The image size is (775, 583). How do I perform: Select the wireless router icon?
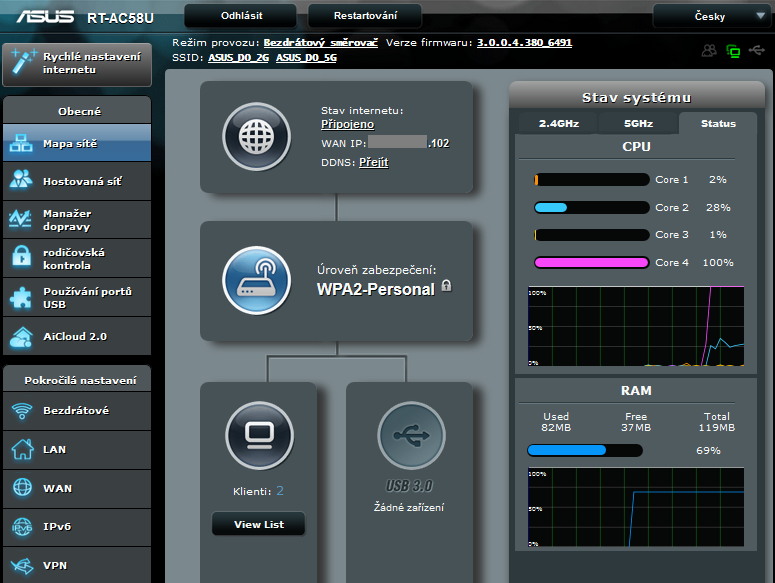[256, 280]
